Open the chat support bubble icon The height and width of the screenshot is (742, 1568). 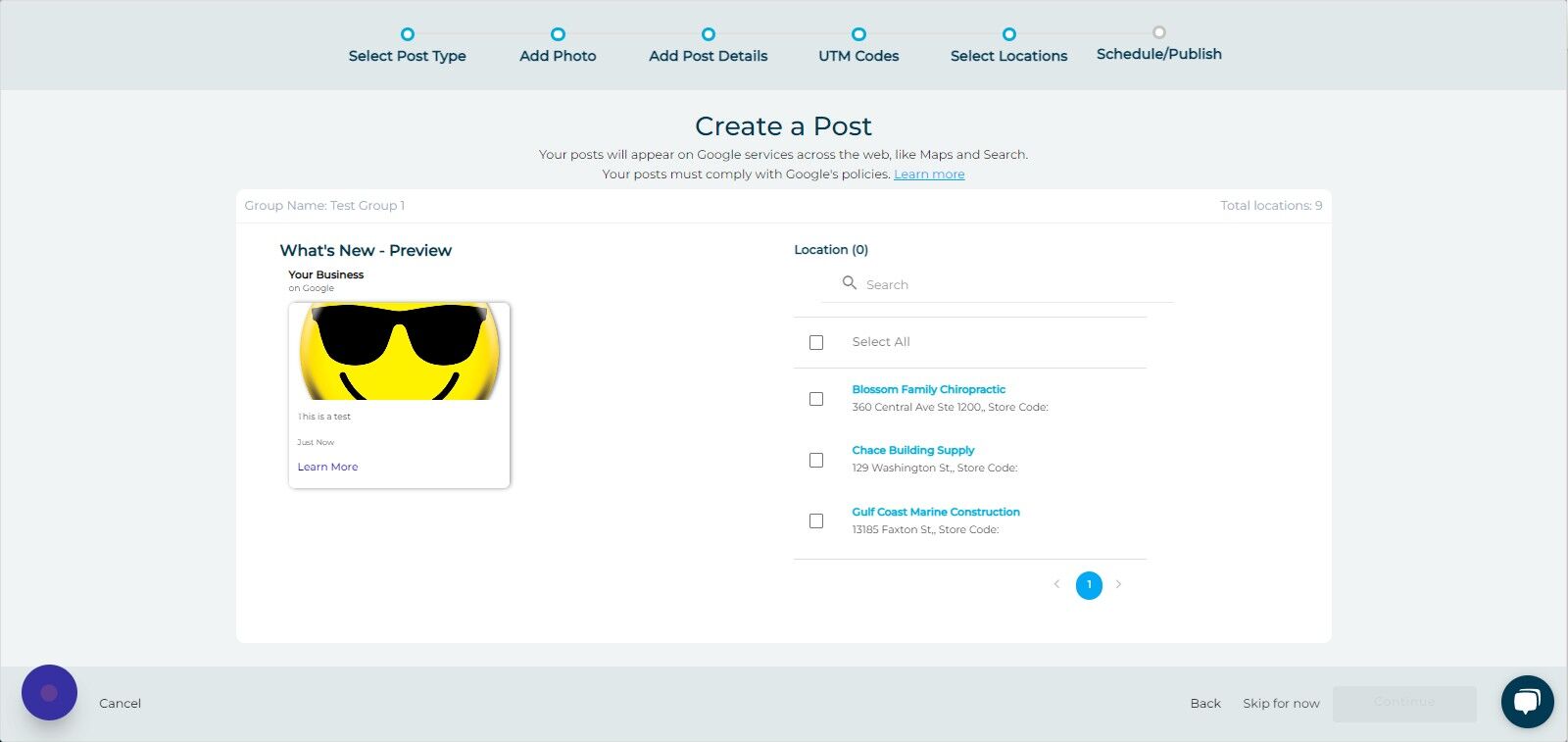coord(1527,702)
